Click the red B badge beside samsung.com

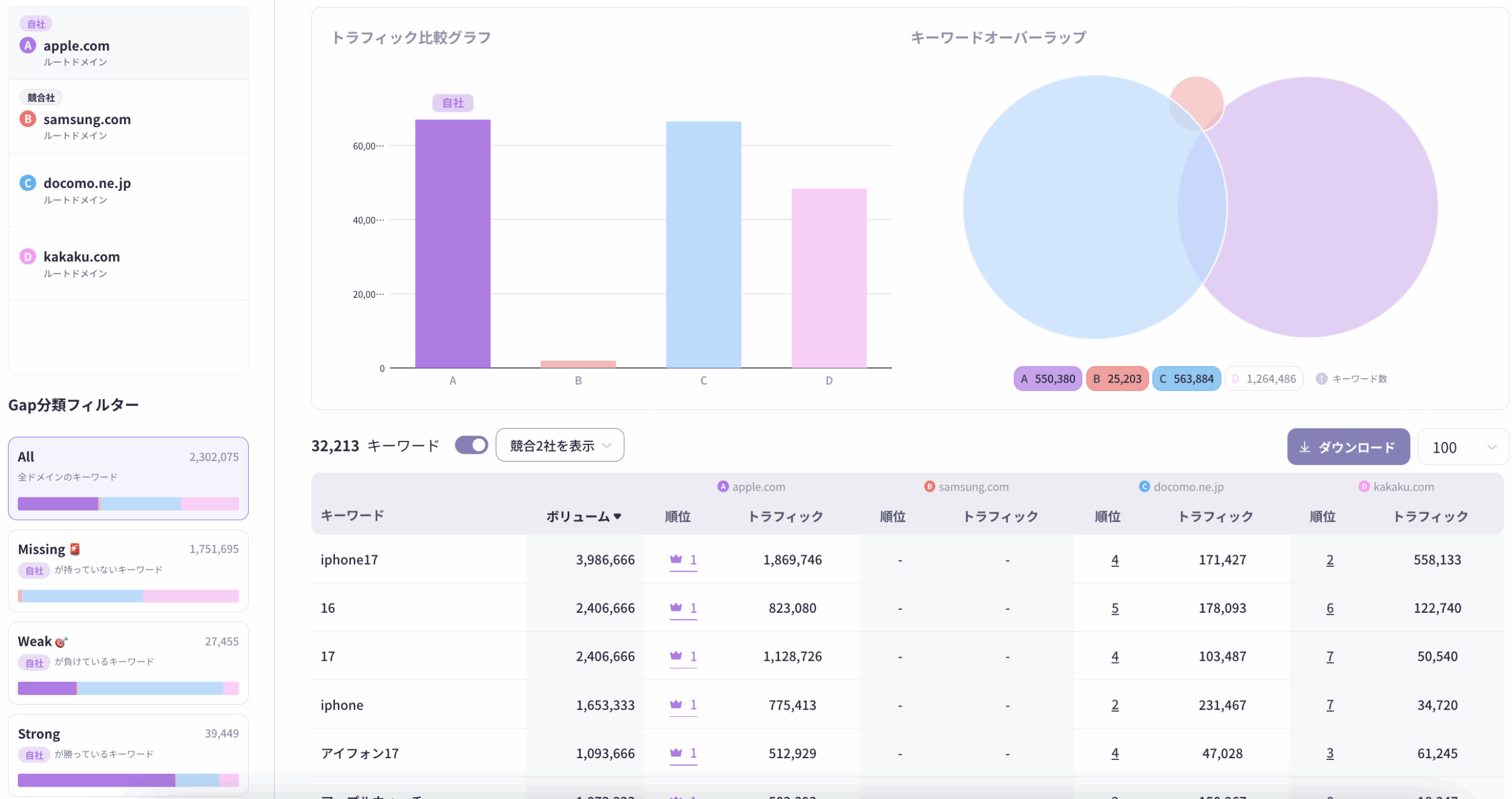[x=27, y=119]
